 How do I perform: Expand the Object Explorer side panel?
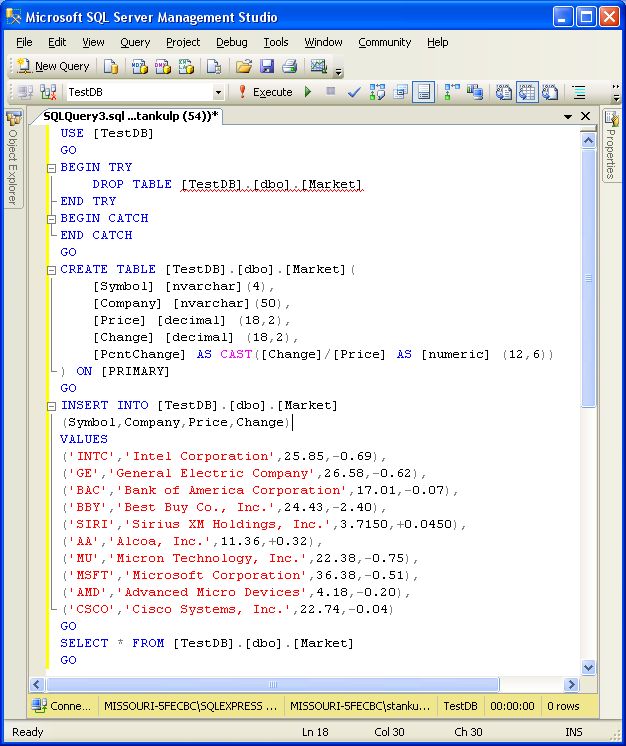coord(14,158)
